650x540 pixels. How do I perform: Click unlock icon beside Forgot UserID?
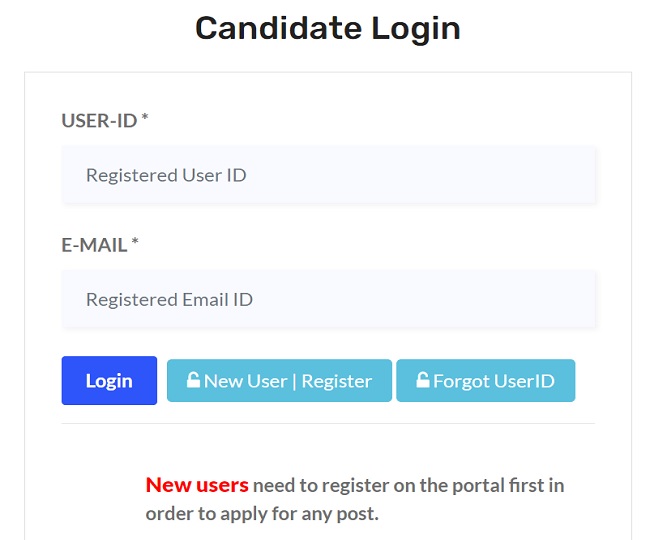(423, 380)
